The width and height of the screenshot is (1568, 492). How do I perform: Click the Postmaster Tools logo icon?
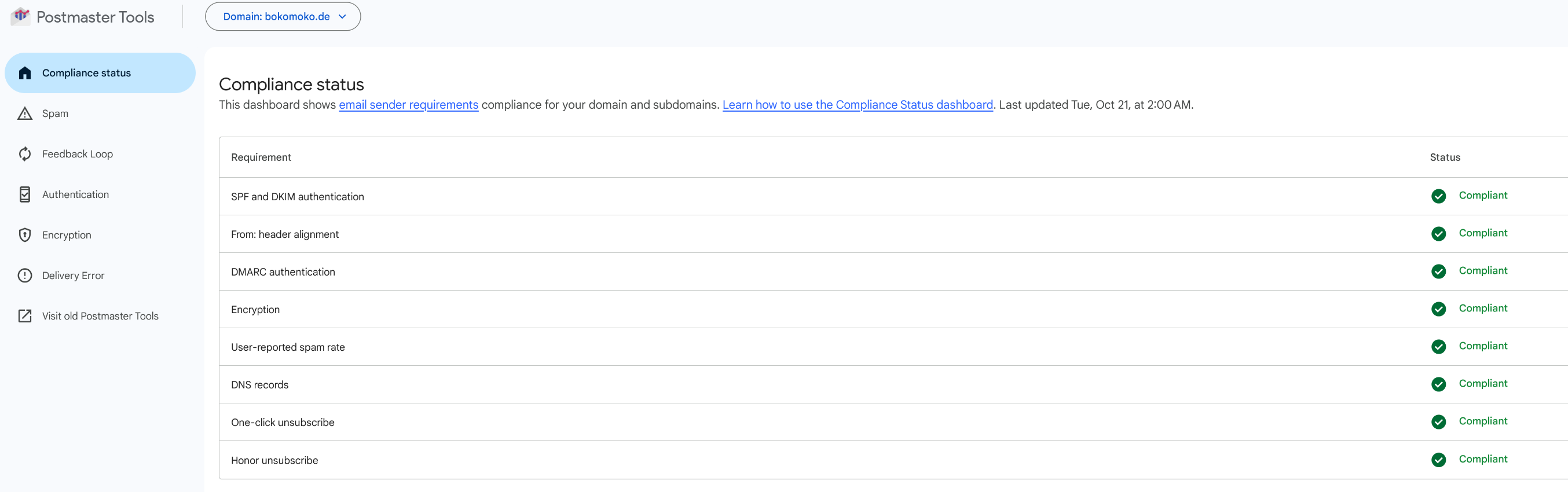pos(21,16)
